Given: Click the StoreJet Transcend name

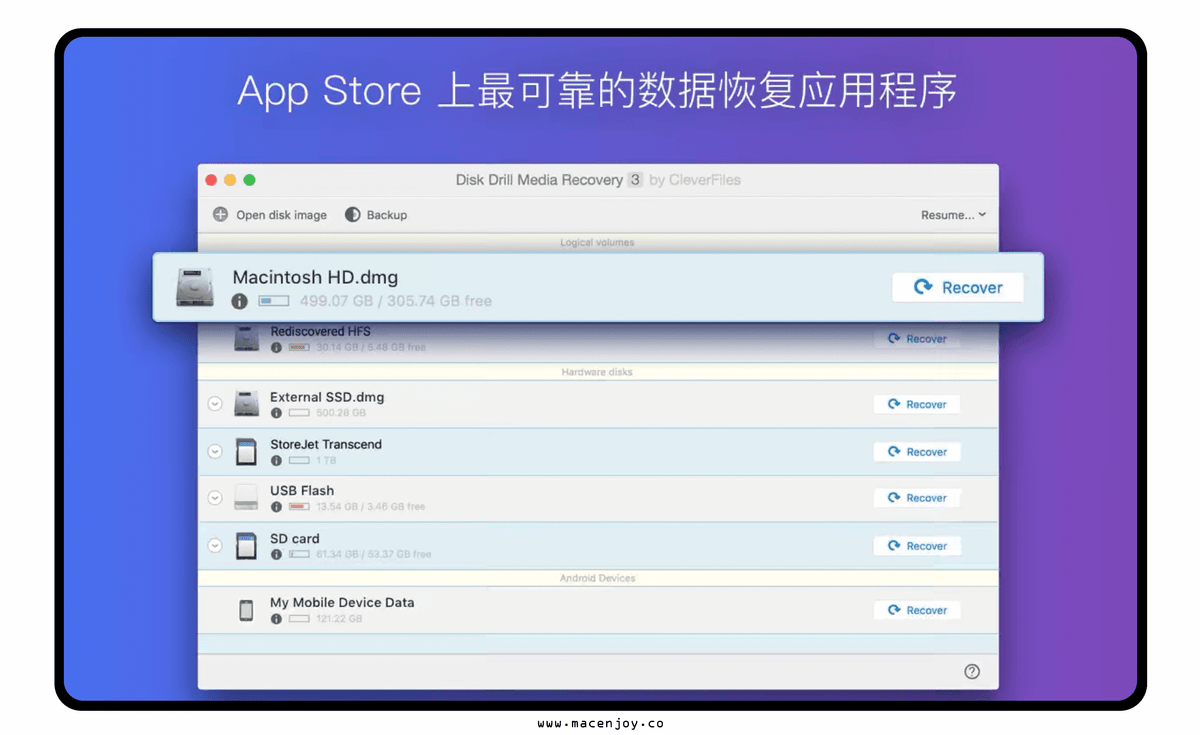Looking at the screenshot, I should click(326, 444).
